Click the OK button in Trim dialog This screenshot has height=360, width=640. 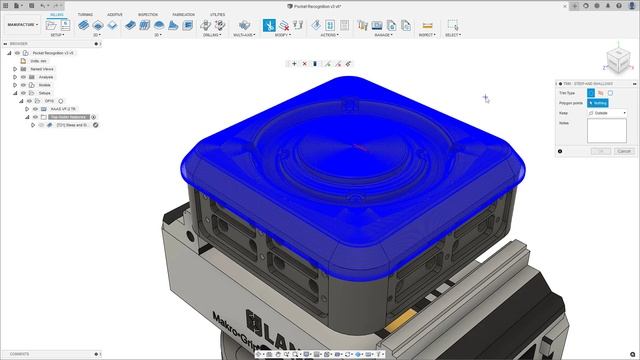pos(601,151)
